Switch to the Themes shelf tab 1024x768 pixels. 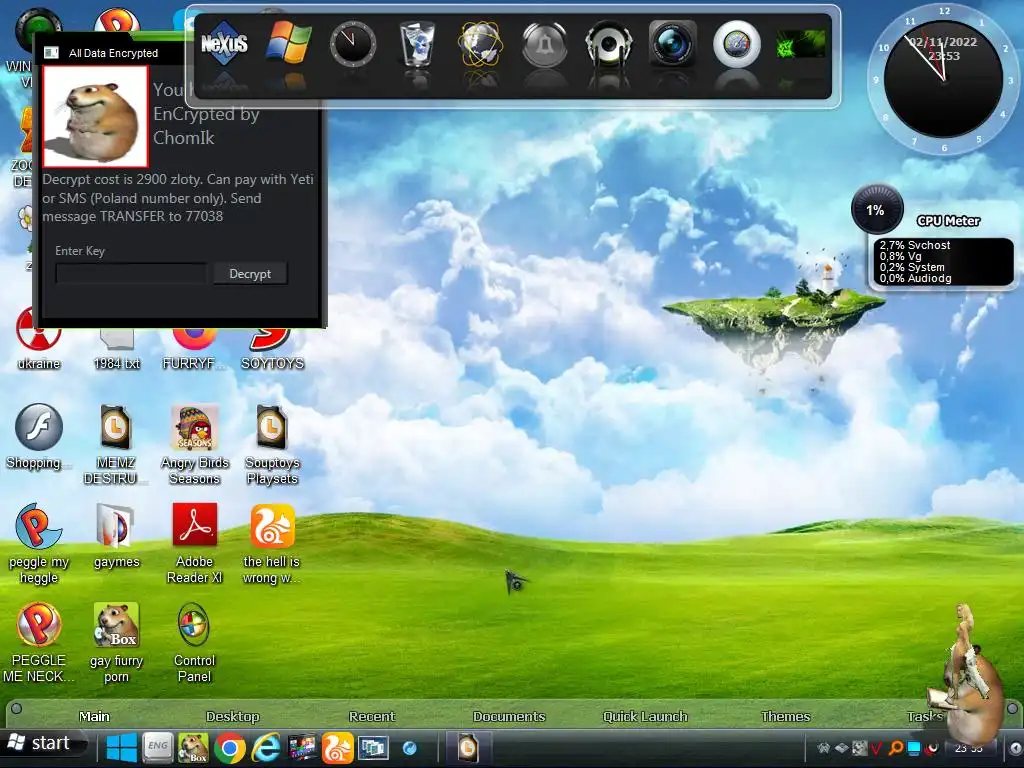pos(785,716)
